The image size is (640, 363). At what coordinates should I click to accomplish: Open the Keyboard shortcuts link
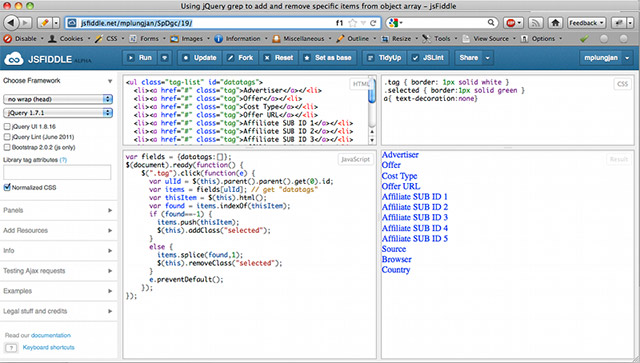(49, 347)
